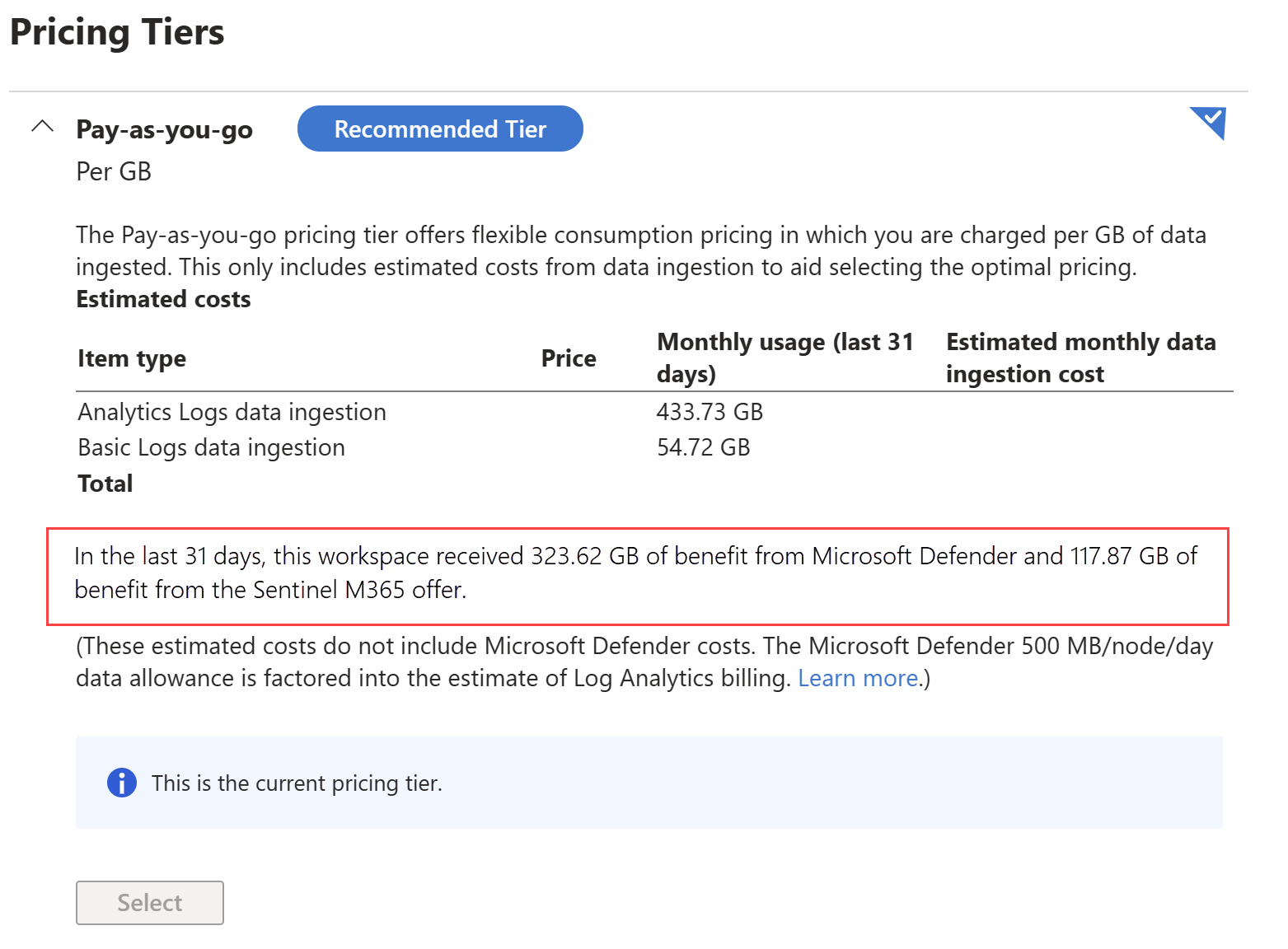Image resolution: width=1288 pixels, height=949 pixels.
Task: Select the Basic Logs data ingestion row
Action: pyautogui.click(x=211, y=447)
